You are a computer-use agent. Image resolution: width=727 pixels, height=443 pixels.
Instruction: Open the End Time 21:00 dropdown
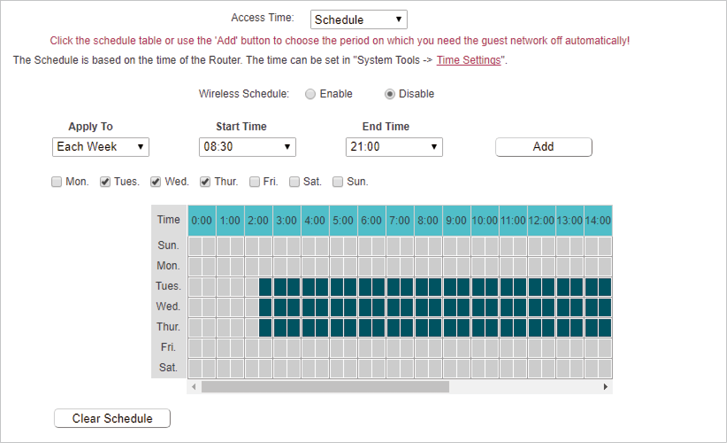coord(394,147)
